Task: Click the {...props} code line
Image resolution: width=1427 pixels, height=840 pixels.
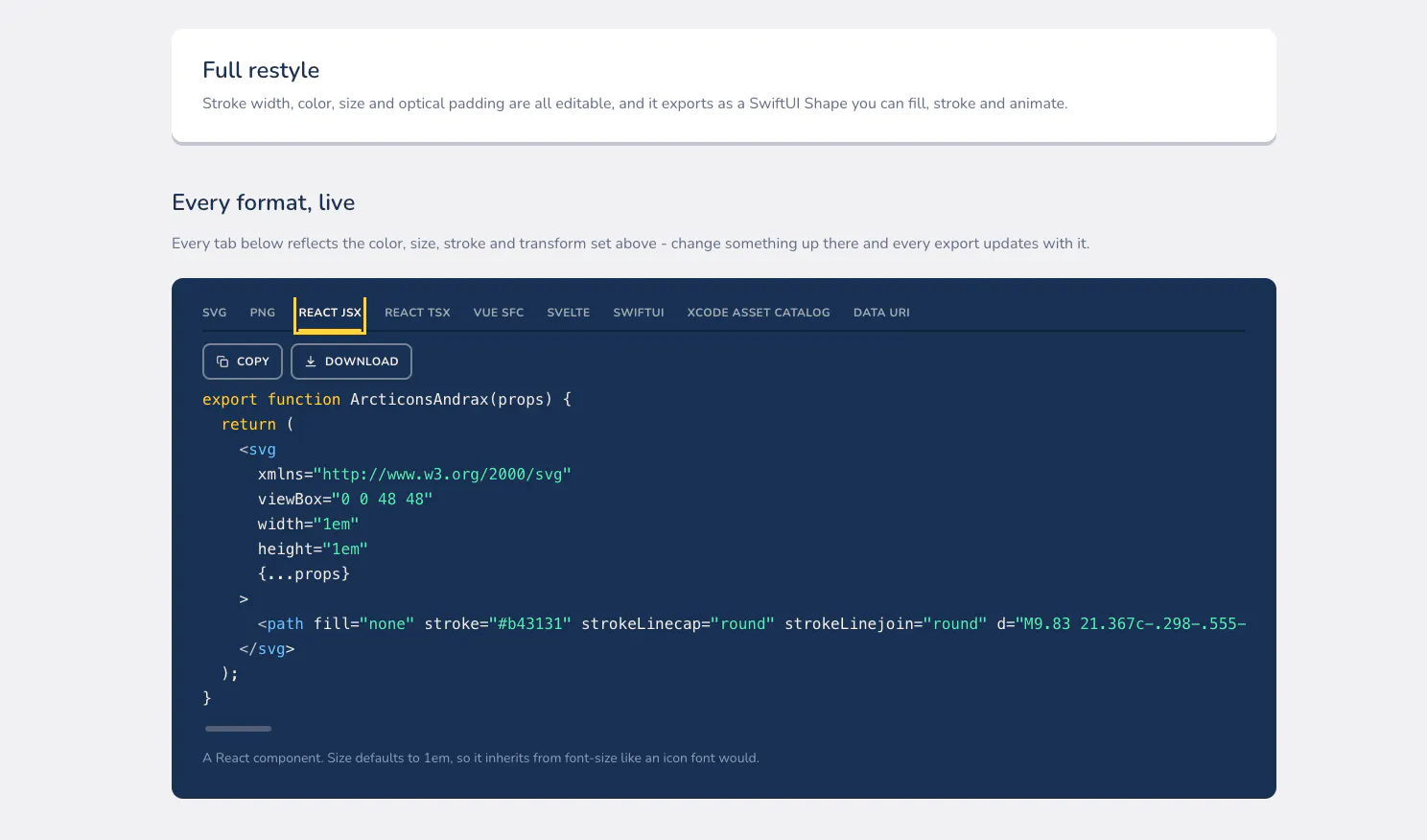Action: [304, 574]
